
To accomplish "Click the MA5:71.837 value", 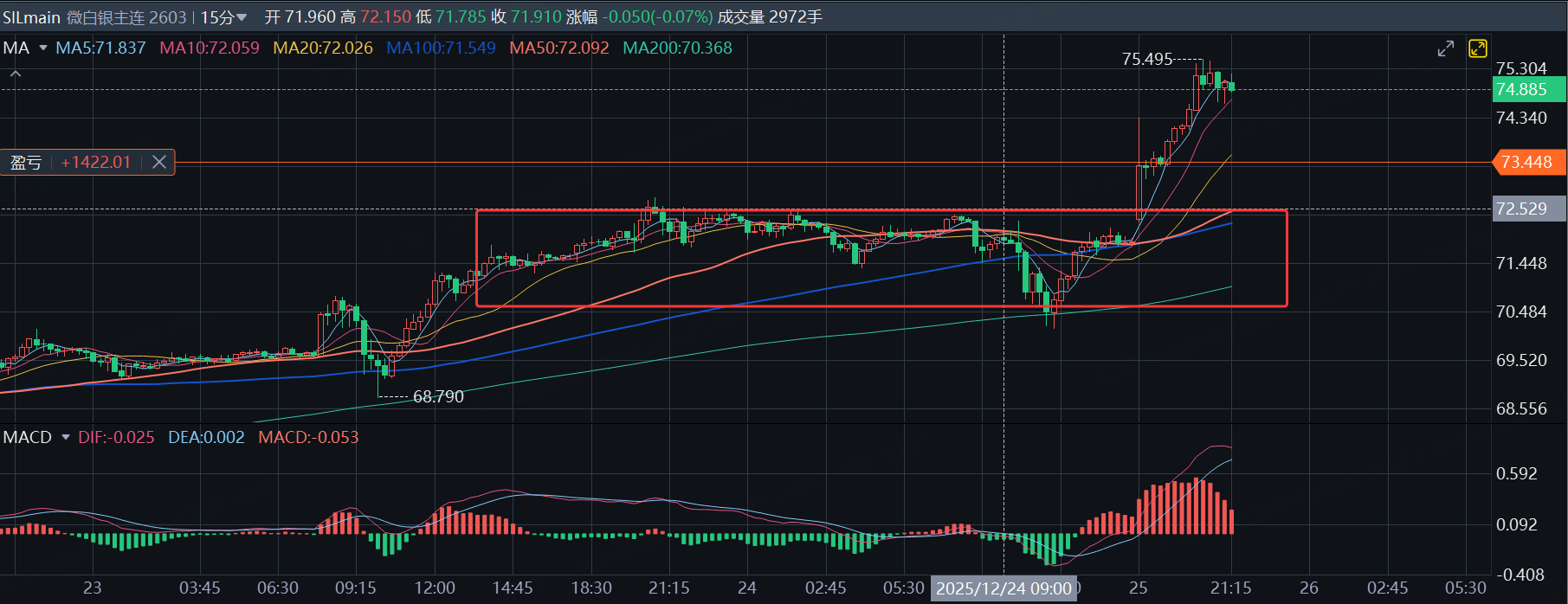I will [x=100, y=48].
